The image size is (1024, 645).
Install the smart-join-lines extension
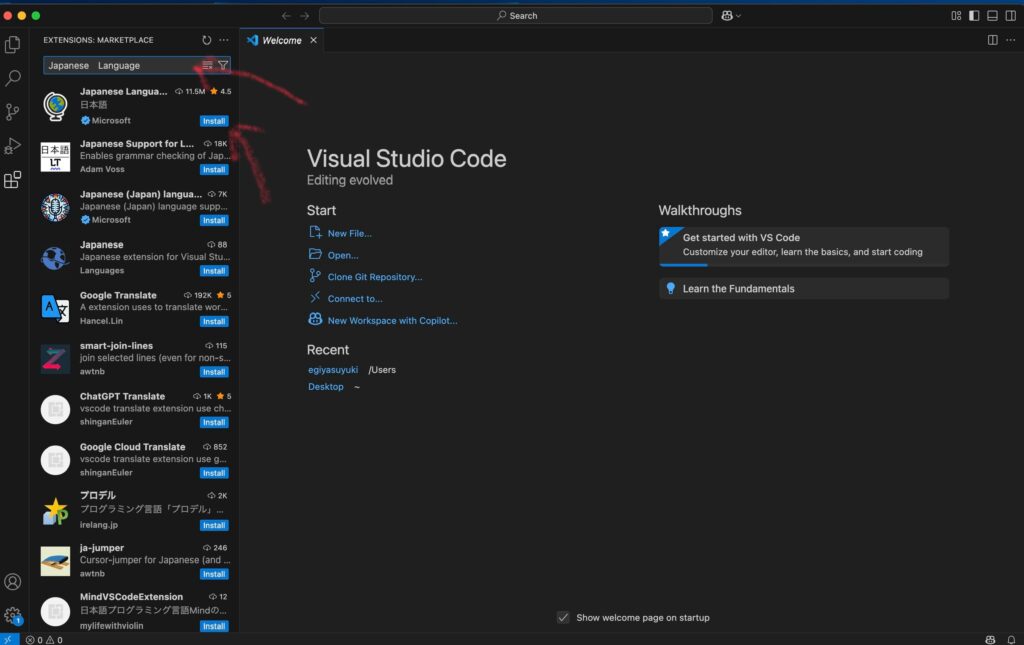tap(214, 372)
